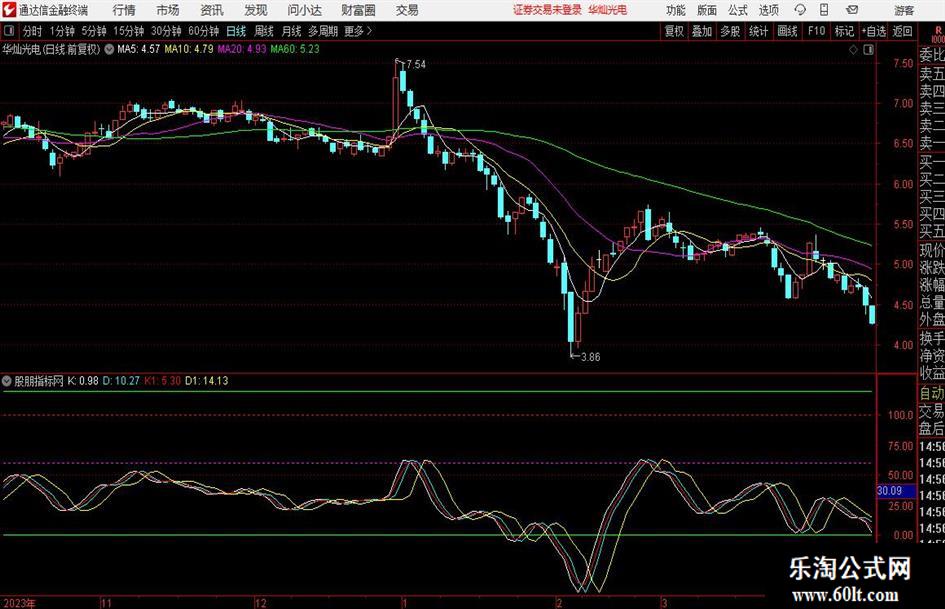Click the 通达信 red logo icon
The height and width of the screenshot is (609, 945).
coord(10,10)
